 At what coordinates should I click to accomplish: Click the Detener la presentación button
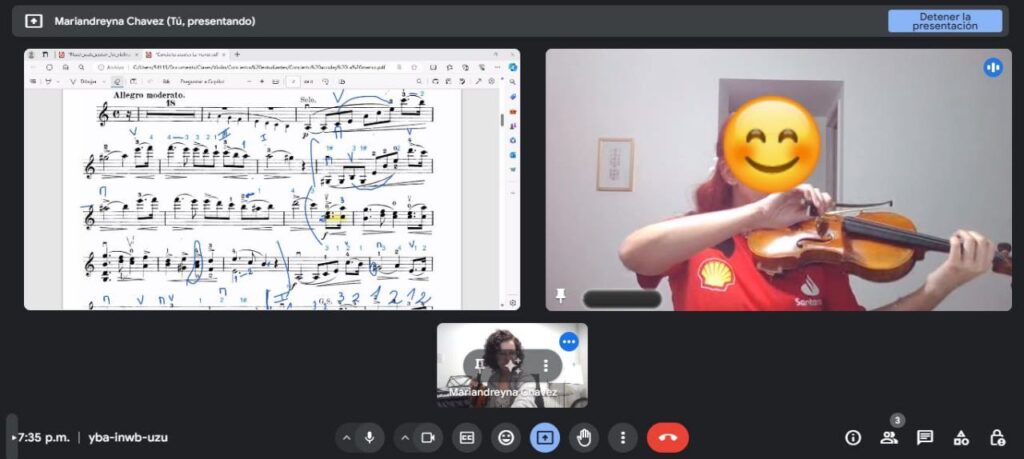[x=944, y=21]
